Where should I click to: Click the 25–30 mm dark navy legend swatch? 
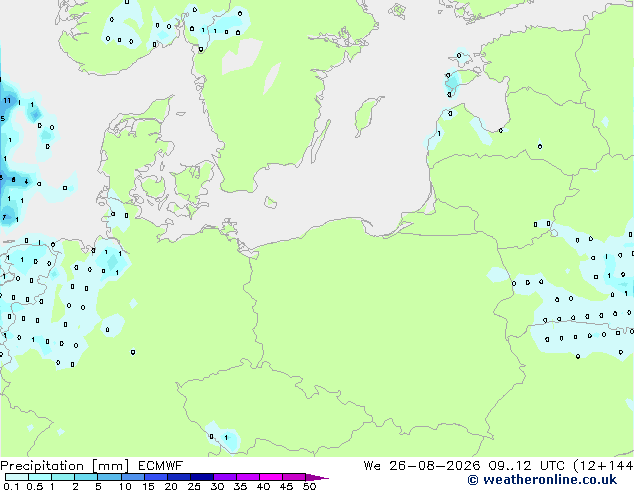click(x=201, y=477)
